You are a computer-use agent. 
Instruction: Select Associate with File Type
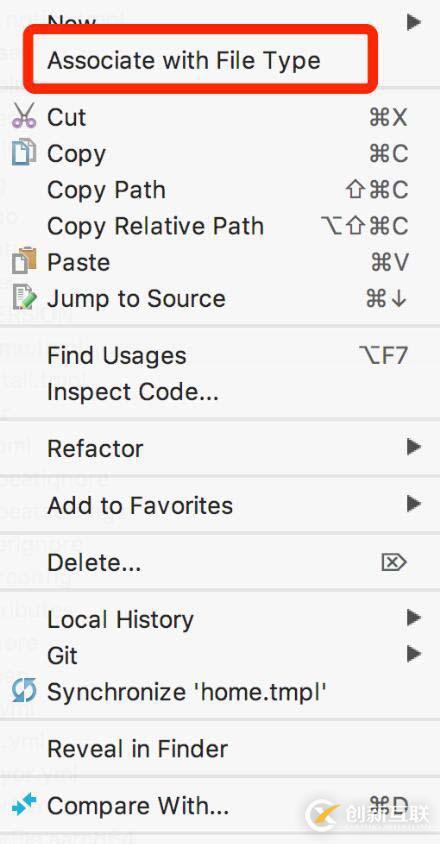(184, 60)
